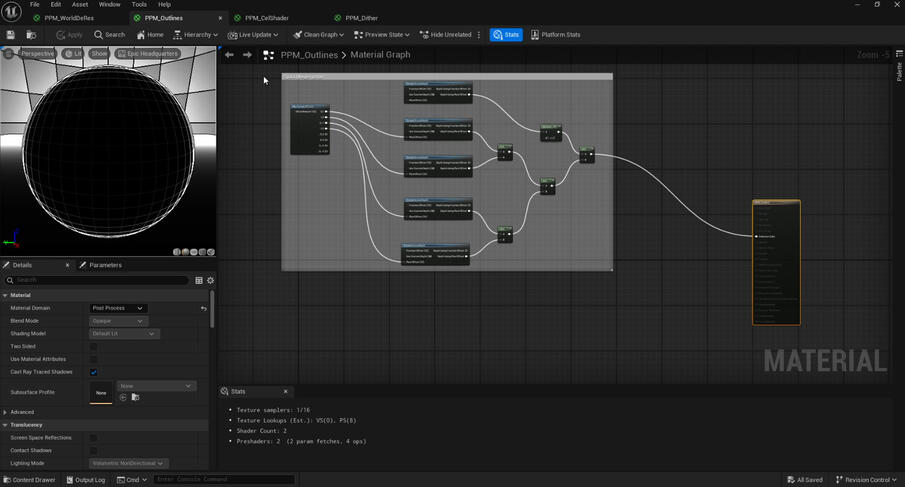Click the Details search input field
The height and width of the screenshot is (487, 905).
[x=100, y=280]
